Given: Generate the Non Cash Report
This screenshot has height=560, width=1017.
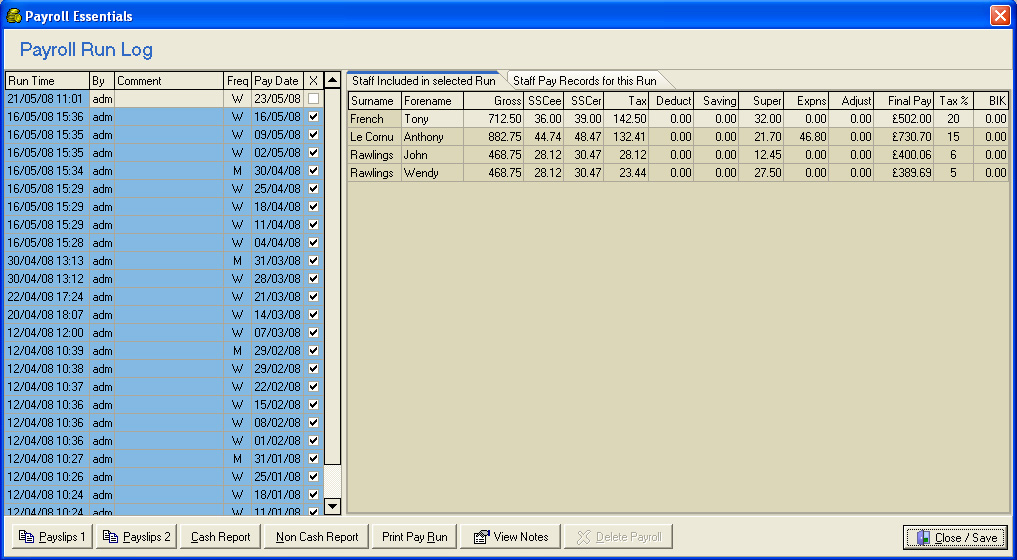Looking at the screenshot, I should coord(317,537).
